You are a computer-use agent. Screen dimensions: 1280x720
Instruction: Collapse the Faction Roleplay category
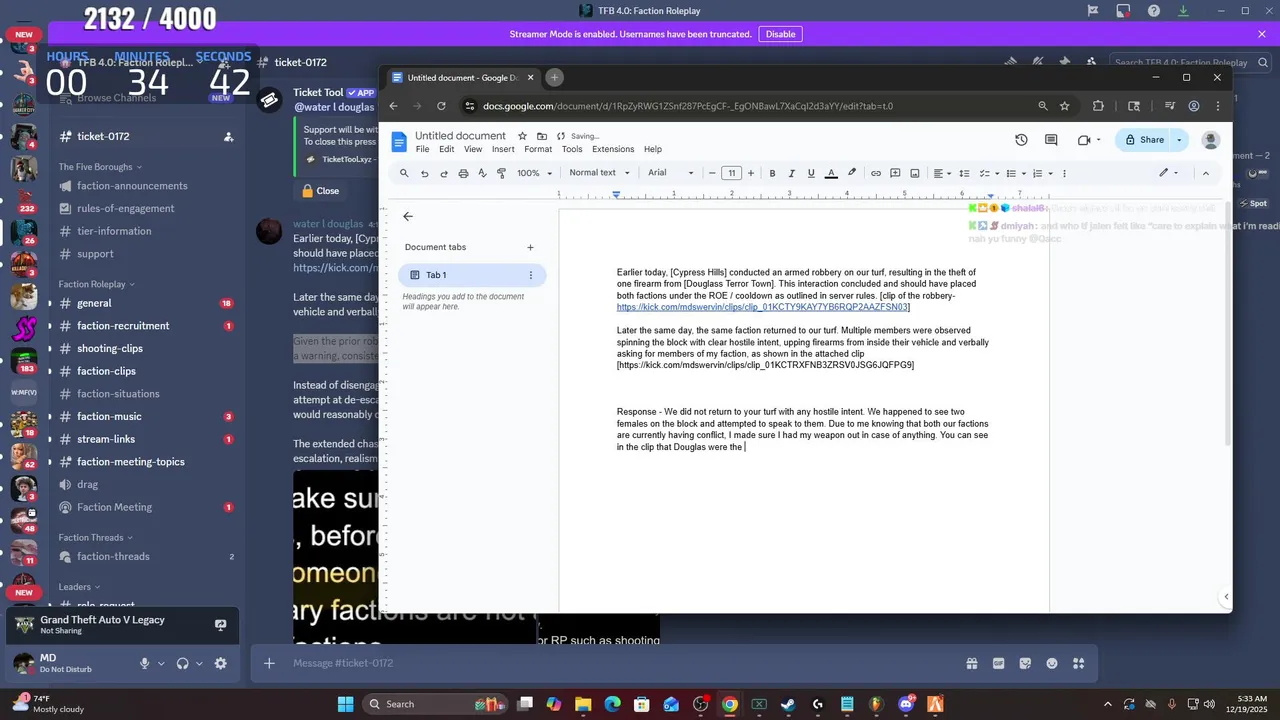[96, 284]
